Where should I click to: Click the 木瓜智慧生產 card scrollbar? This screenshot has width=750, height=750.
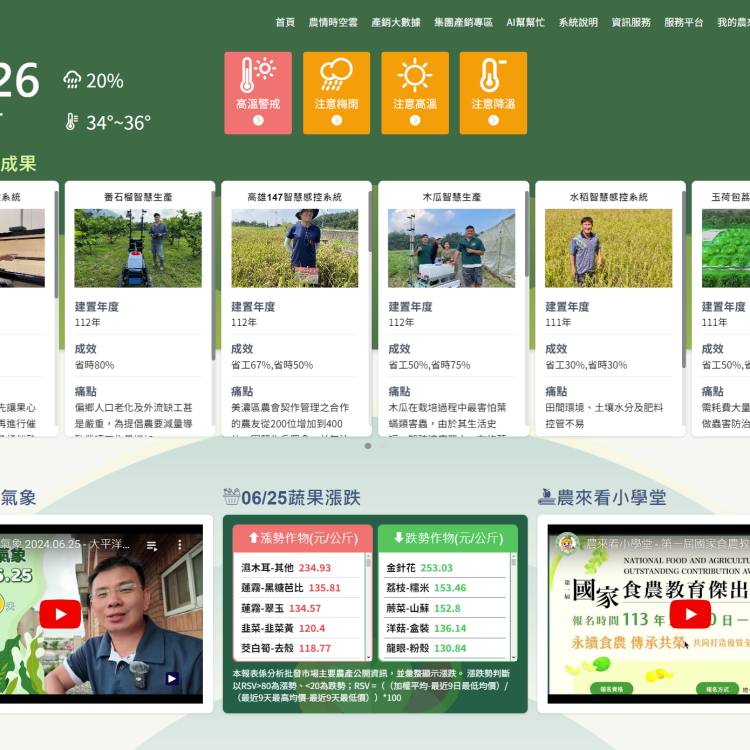[527, 233]
